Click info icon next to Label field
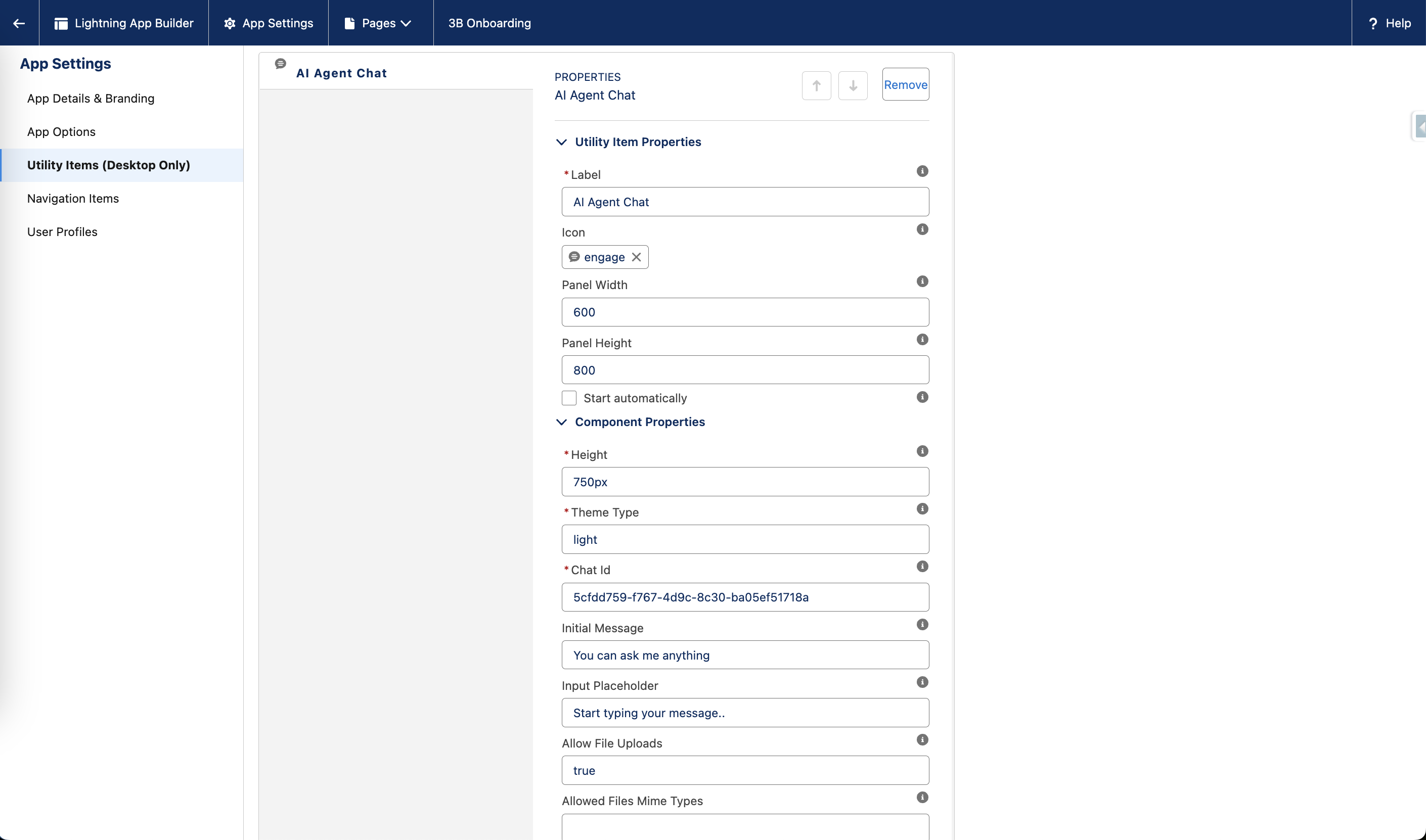Image resolution: width=1426 pixels, height=840 pixels. click(922, 171)
